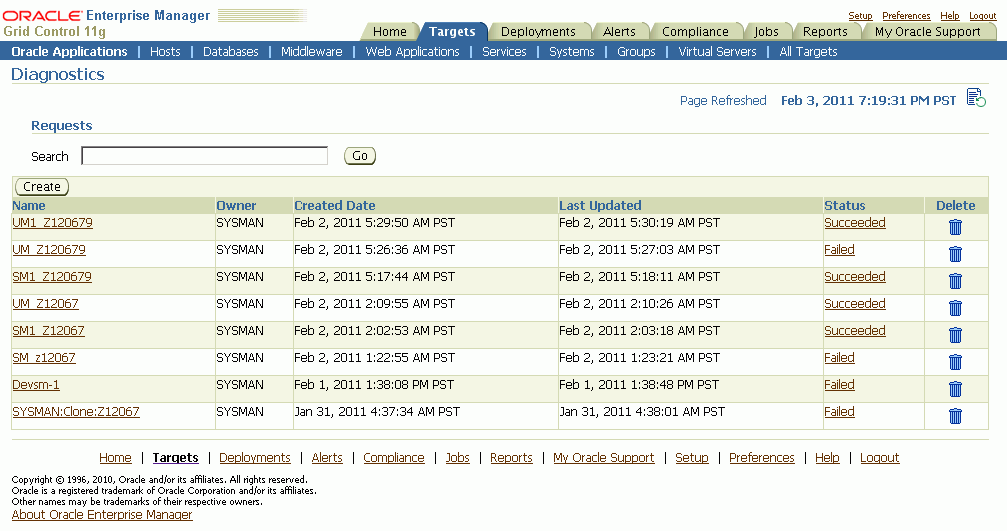Open the Devsm-1 request link
This screenshot has width=1007, height=531.
pos(36,385)
